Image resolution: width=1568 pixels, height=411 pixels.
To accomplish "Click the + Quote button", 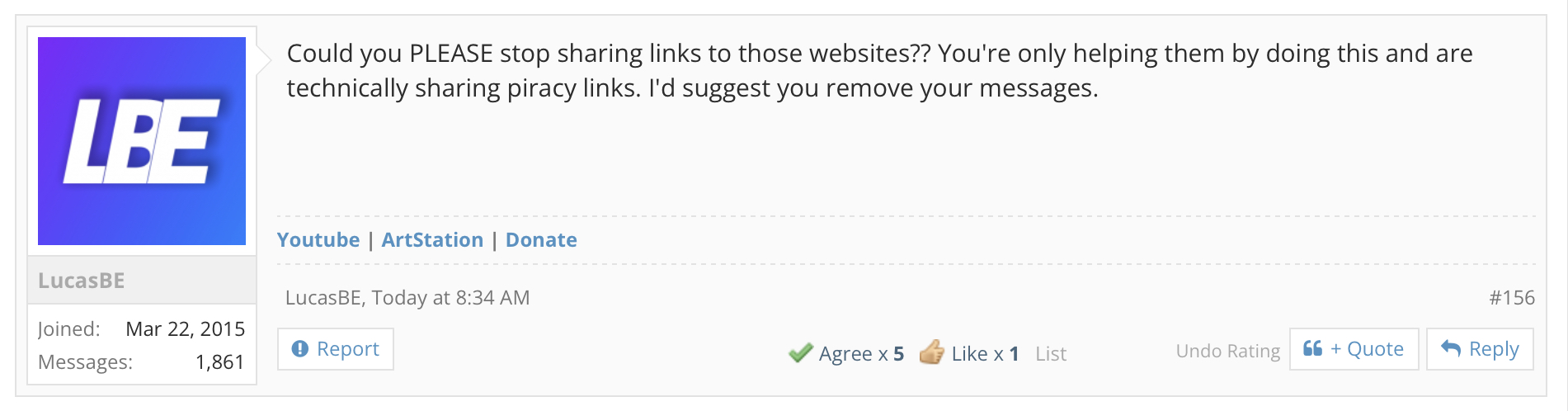I will tap(1354, 349).
